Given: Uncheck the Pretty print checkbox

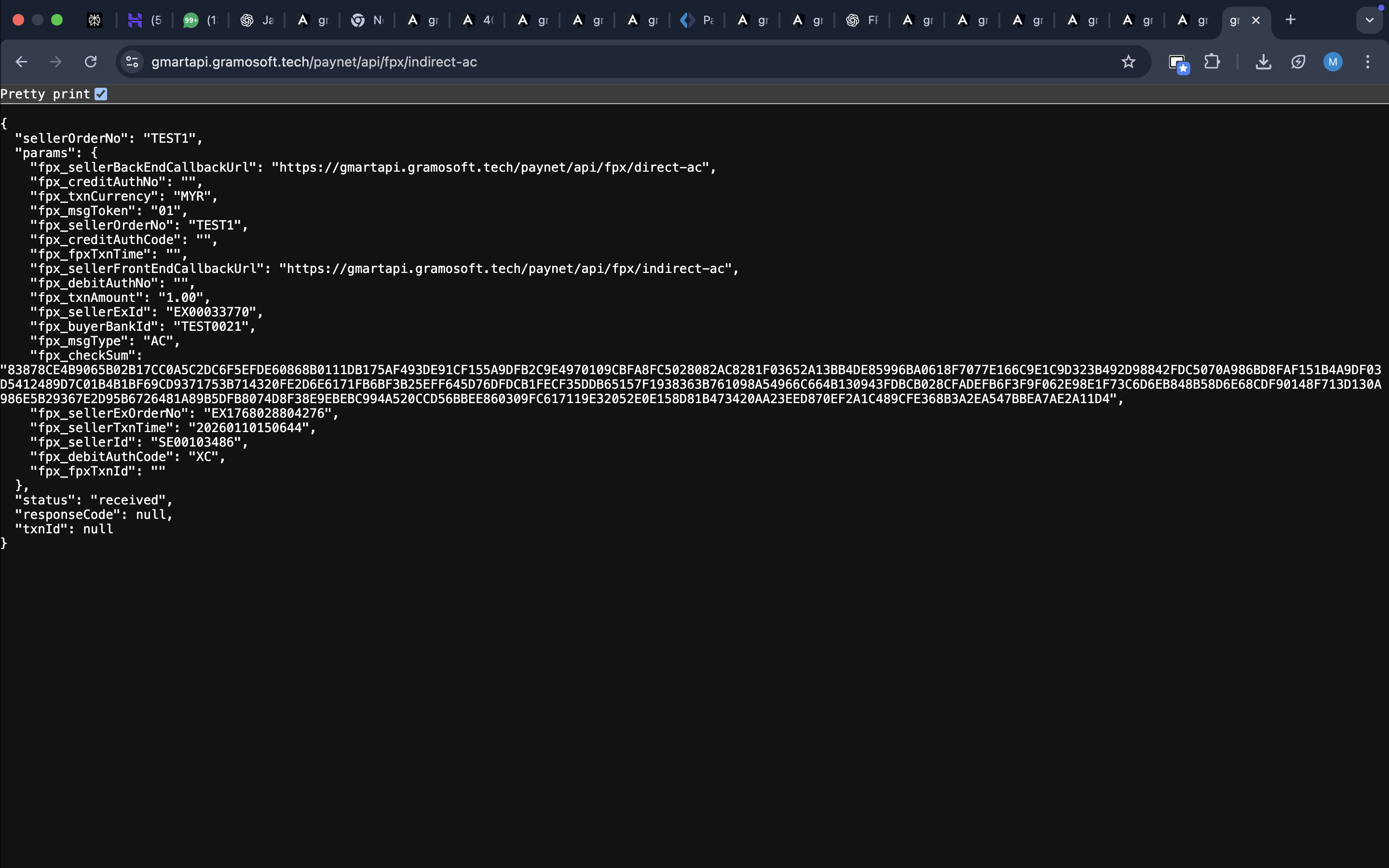Looking at the screenshot, I should pyautogui.click(x=101, y=94).
